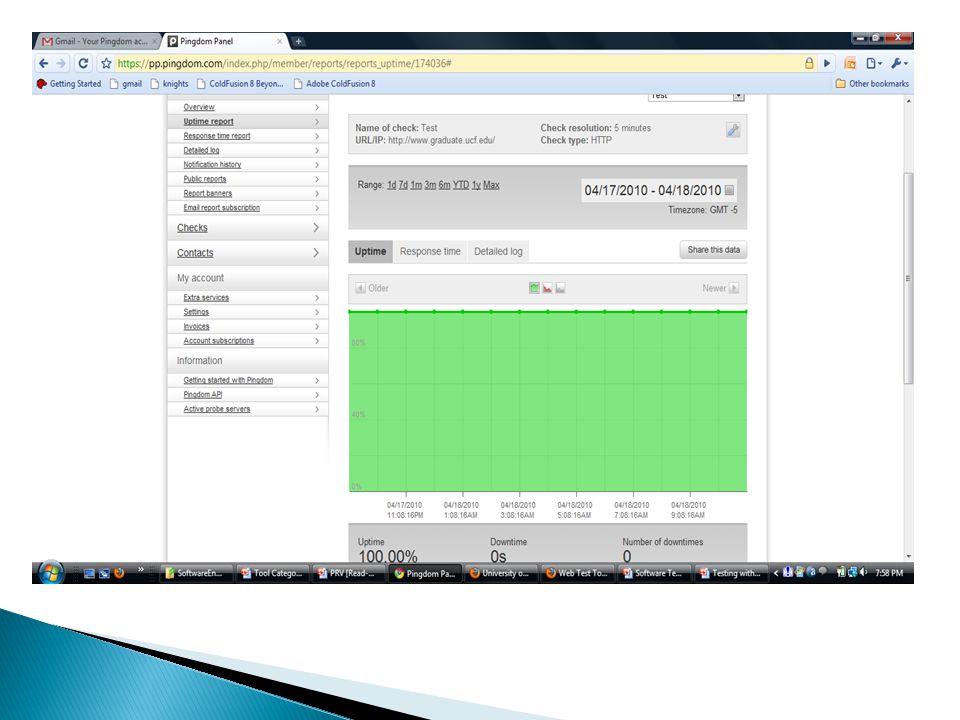Screen dimensions: 960x720
Task: Click the browser address bar URL
Action: pos(285,63)
